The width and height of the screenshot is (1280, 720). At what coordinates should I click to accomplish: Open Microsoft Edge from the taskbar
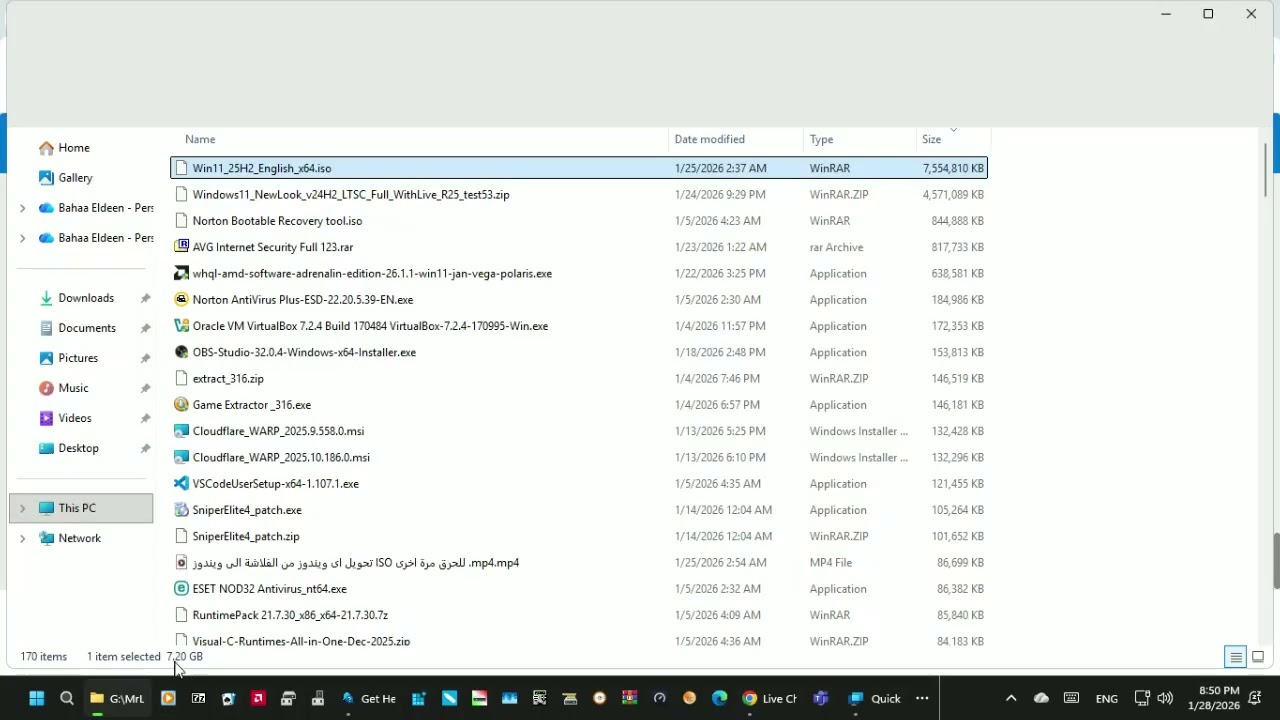coord(720,699)
